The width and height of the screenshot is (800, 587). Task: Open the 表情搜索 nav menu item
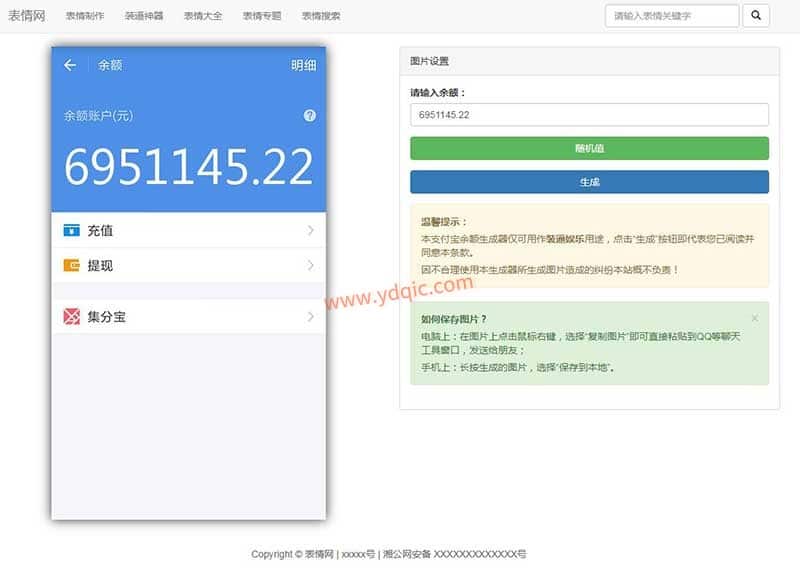click(321, 16)
